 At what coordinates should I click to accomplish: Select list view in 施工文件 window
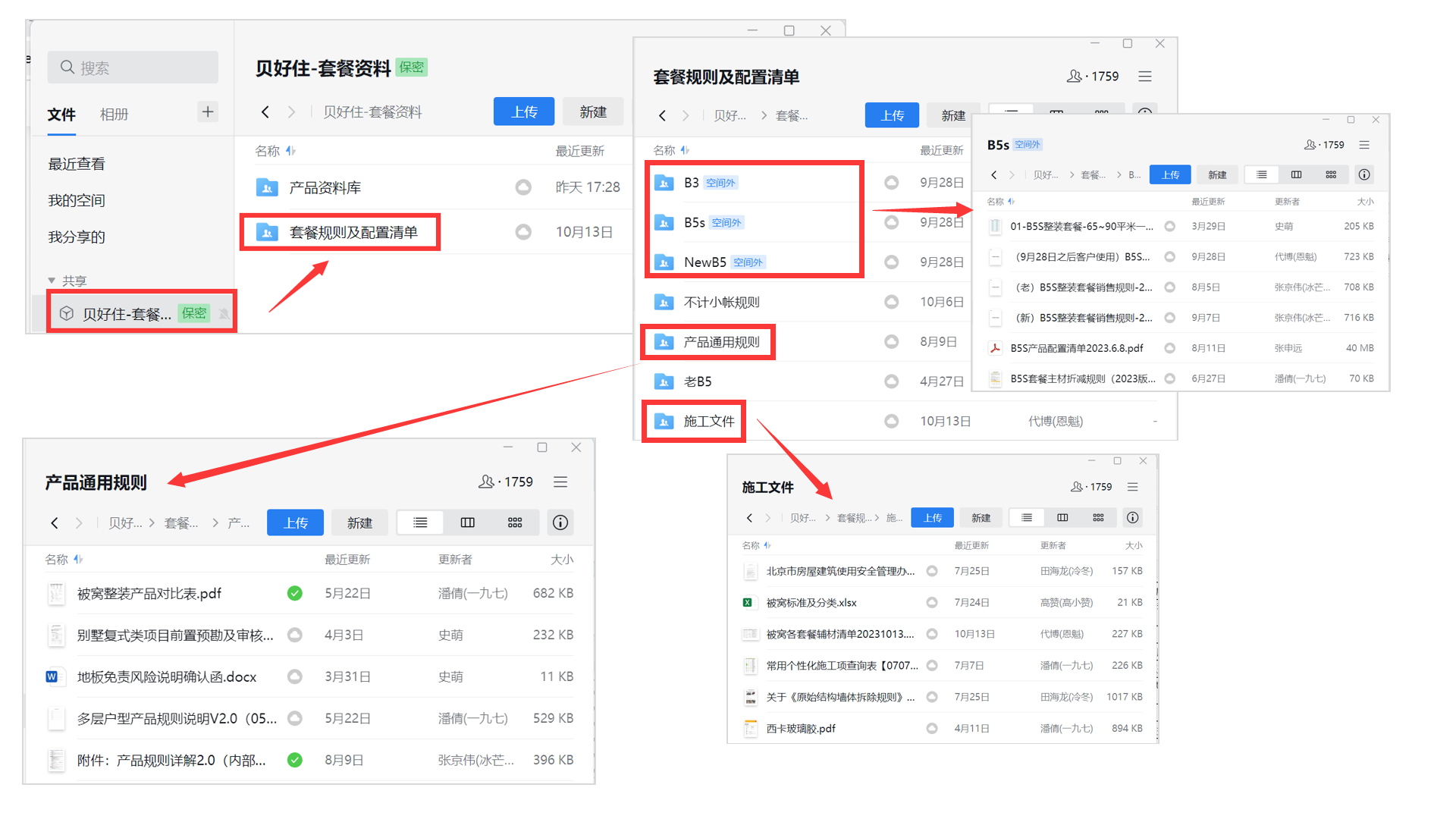pos(1027,517)
